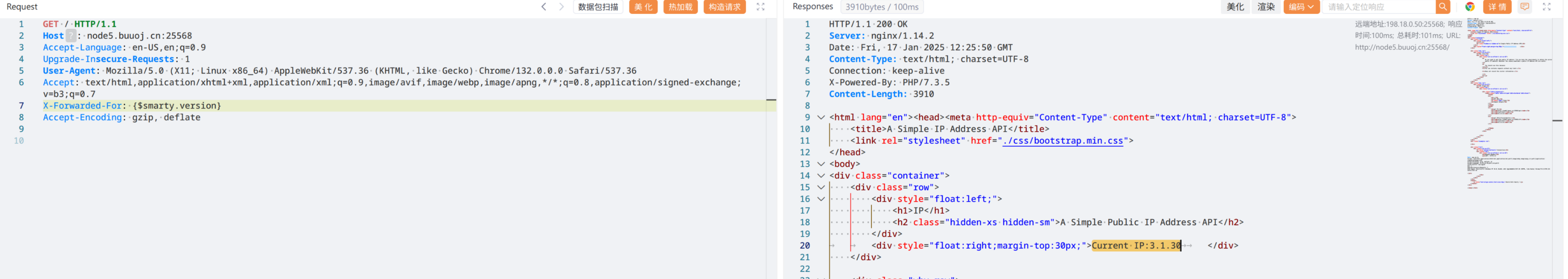
Task: Click the 数据包扫描 packet scan button
Action: tap(598, 7)
